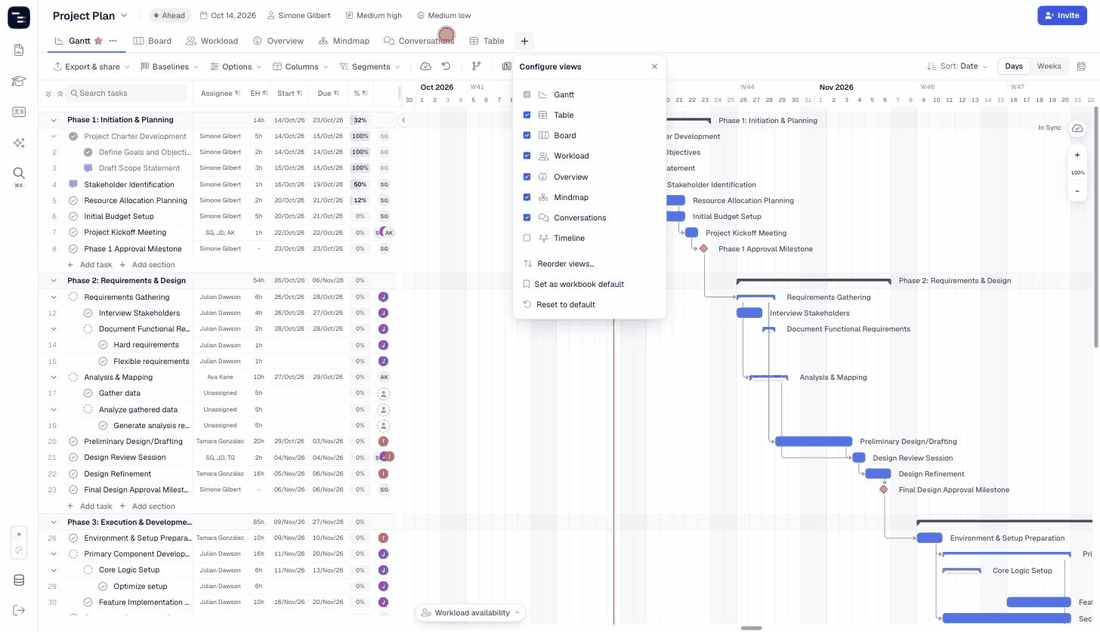Expand all rows double-chevron up icon
The height and width of the screenshot is (632, 1100).
(60, 93)
